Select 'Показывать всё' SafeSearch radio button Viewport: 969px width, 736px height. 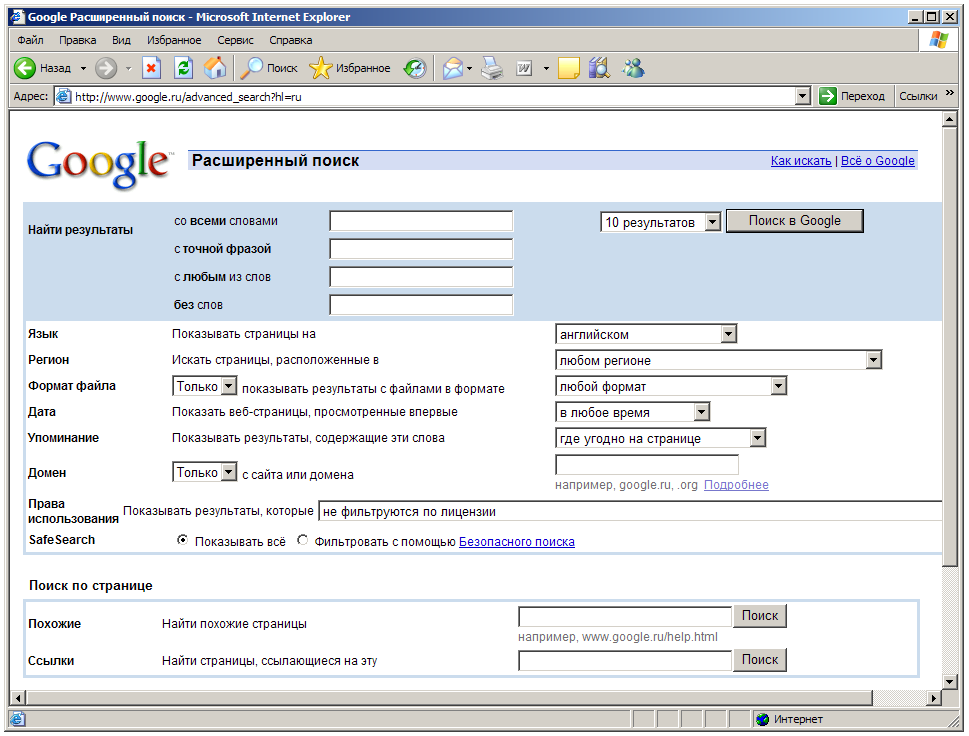coord(182,540)
